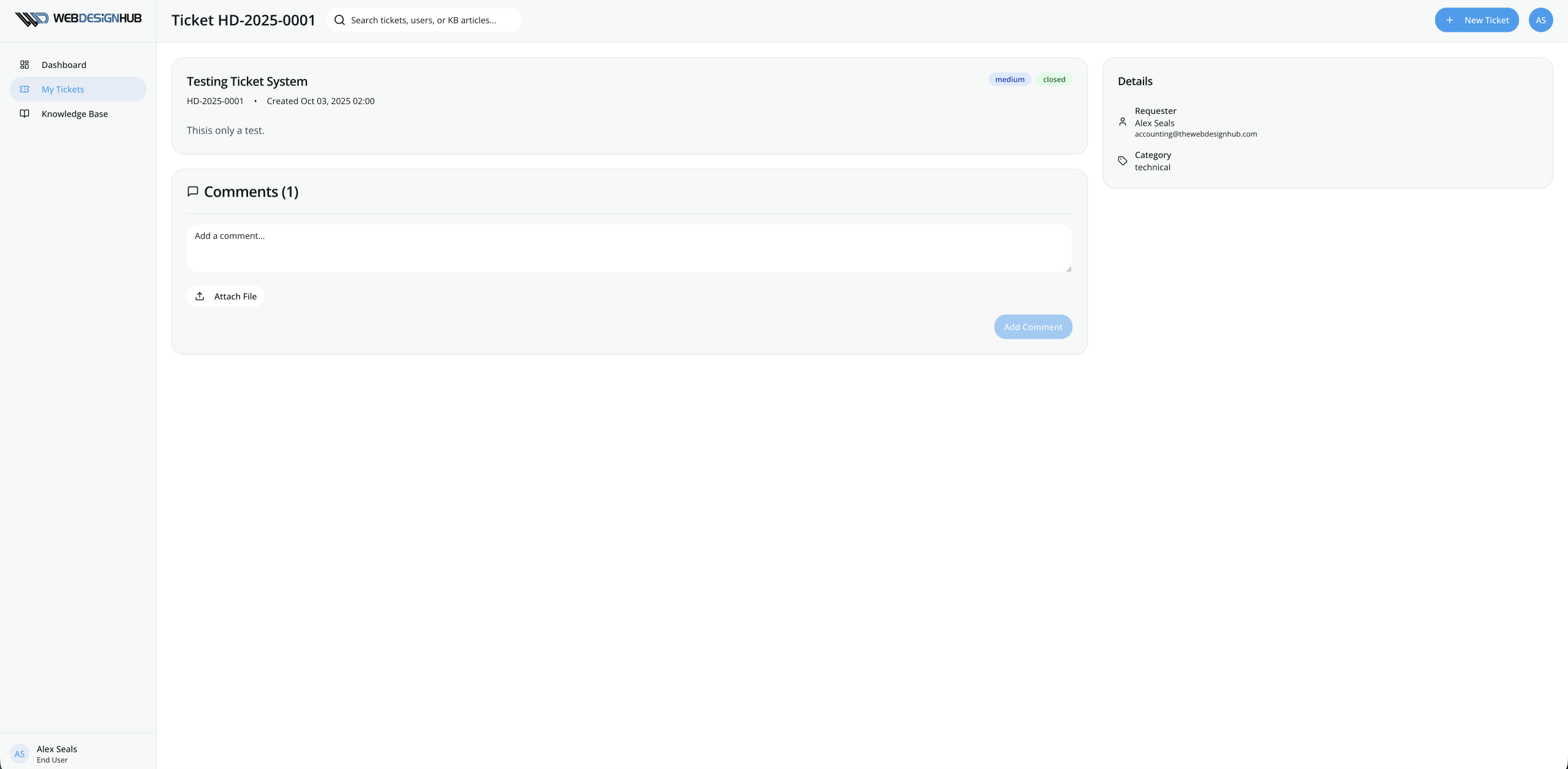
Task: Click the Category tag icon
Action: click(1122, 161)
